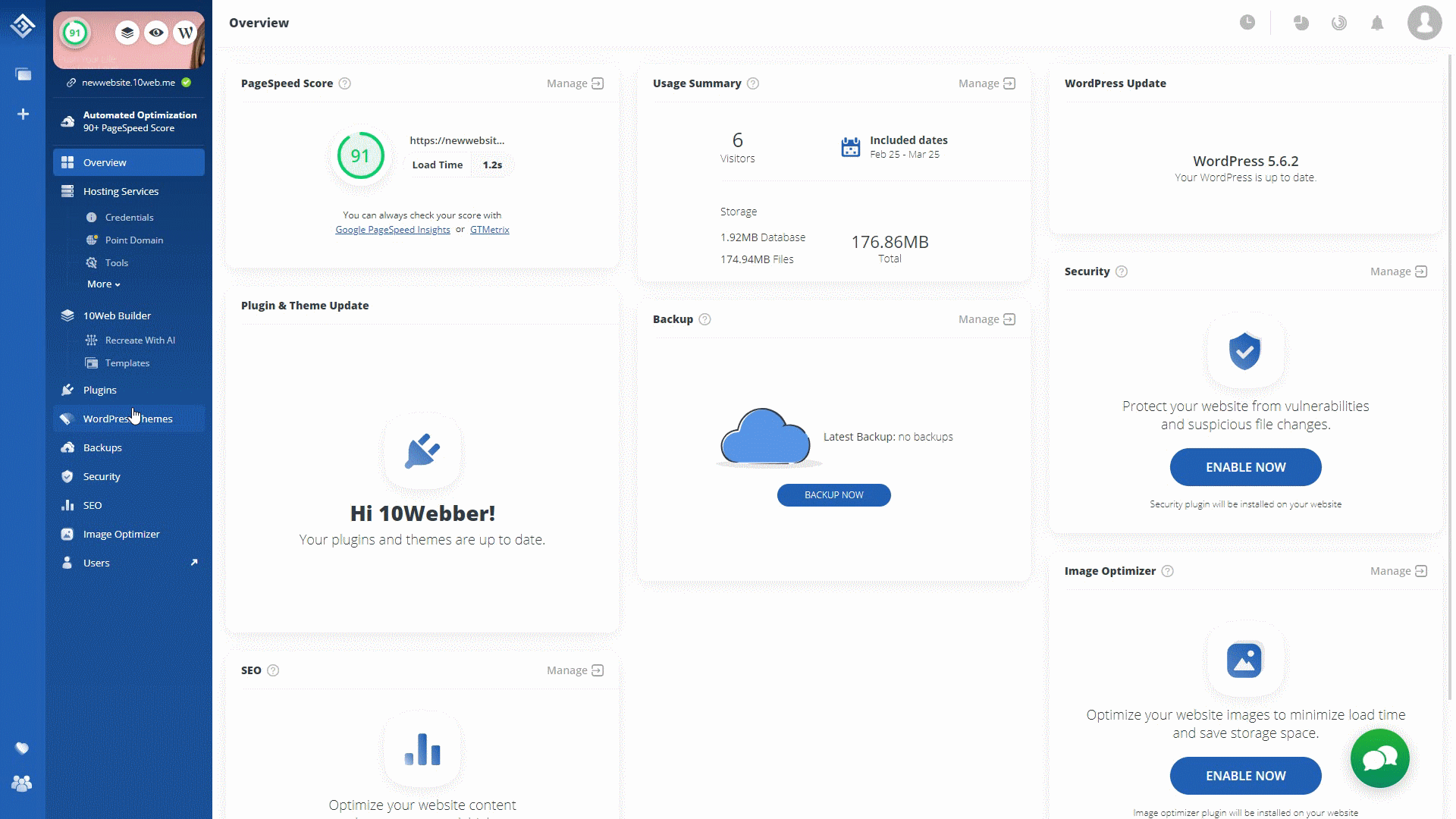
Task: Click the Automated Optimization cloud icon
Action: pyautogui.click(x=67, y=121)
